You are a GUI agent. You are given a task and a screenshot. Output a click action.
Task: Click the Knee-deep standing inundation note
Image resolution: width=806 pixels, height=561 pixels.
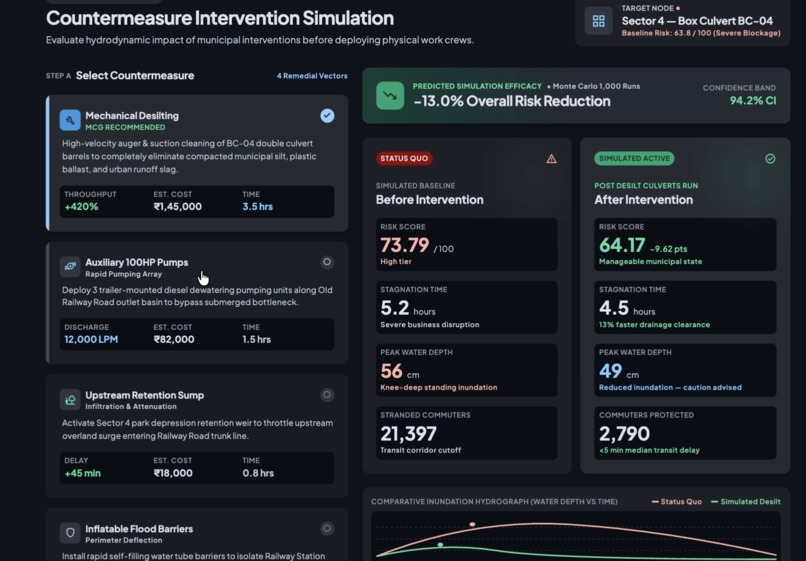pos(438,388)
